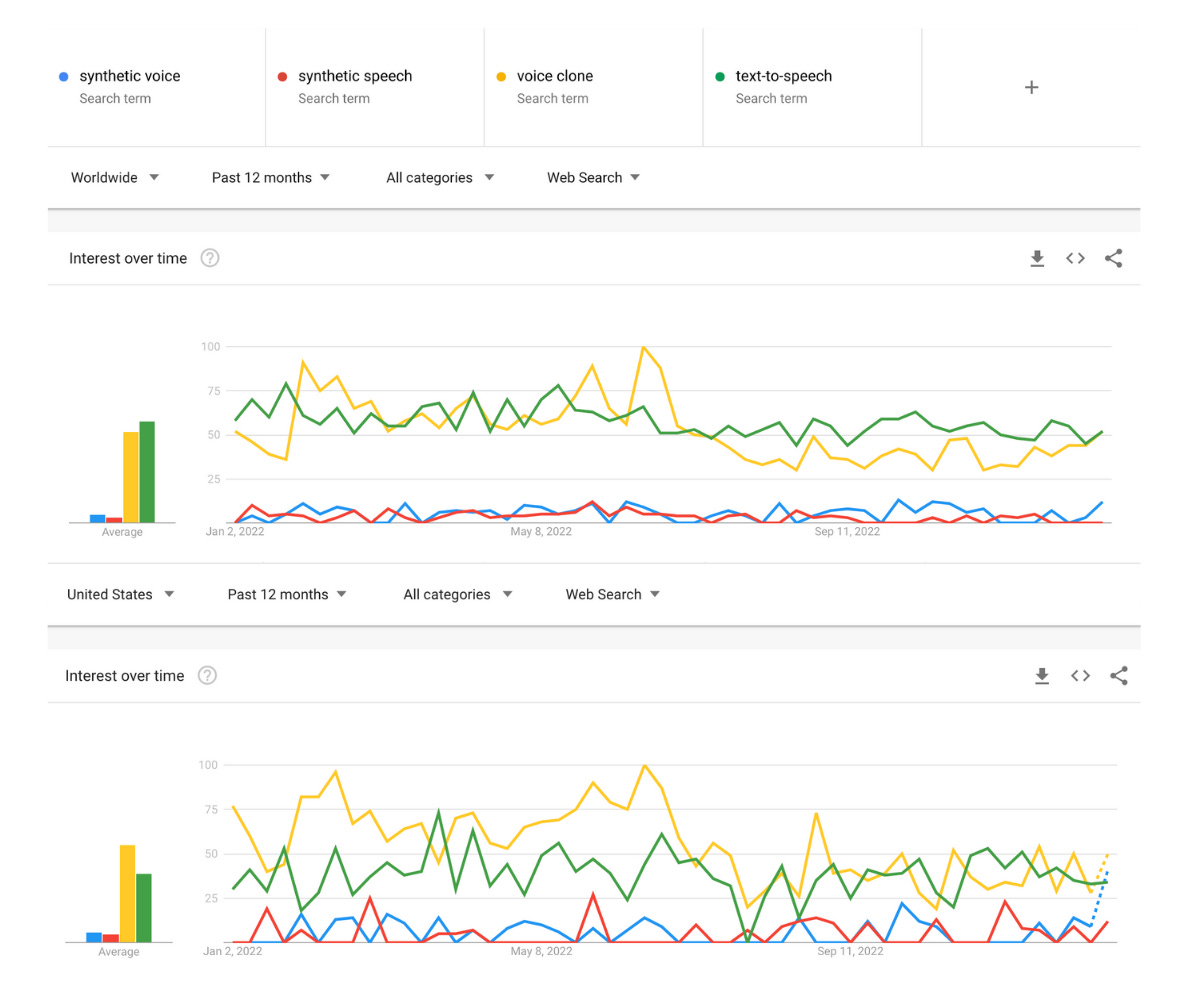Select the text-to-speech search term
This screenshot has width=1186, height=1001.
[812, 87]
